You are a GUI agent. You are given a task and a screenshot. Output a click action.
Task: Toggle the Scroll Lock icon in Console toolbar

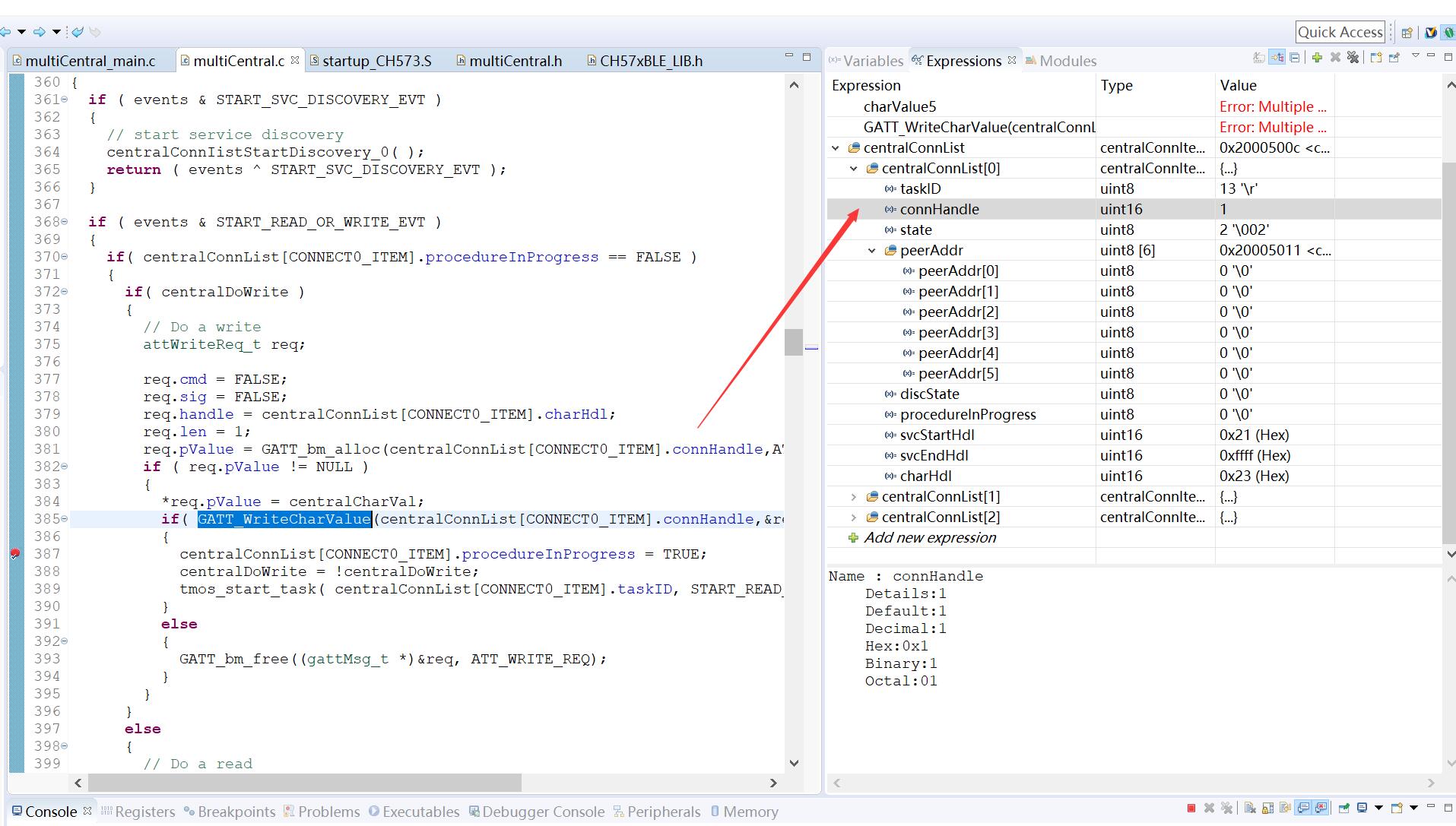coord(1267,808)
